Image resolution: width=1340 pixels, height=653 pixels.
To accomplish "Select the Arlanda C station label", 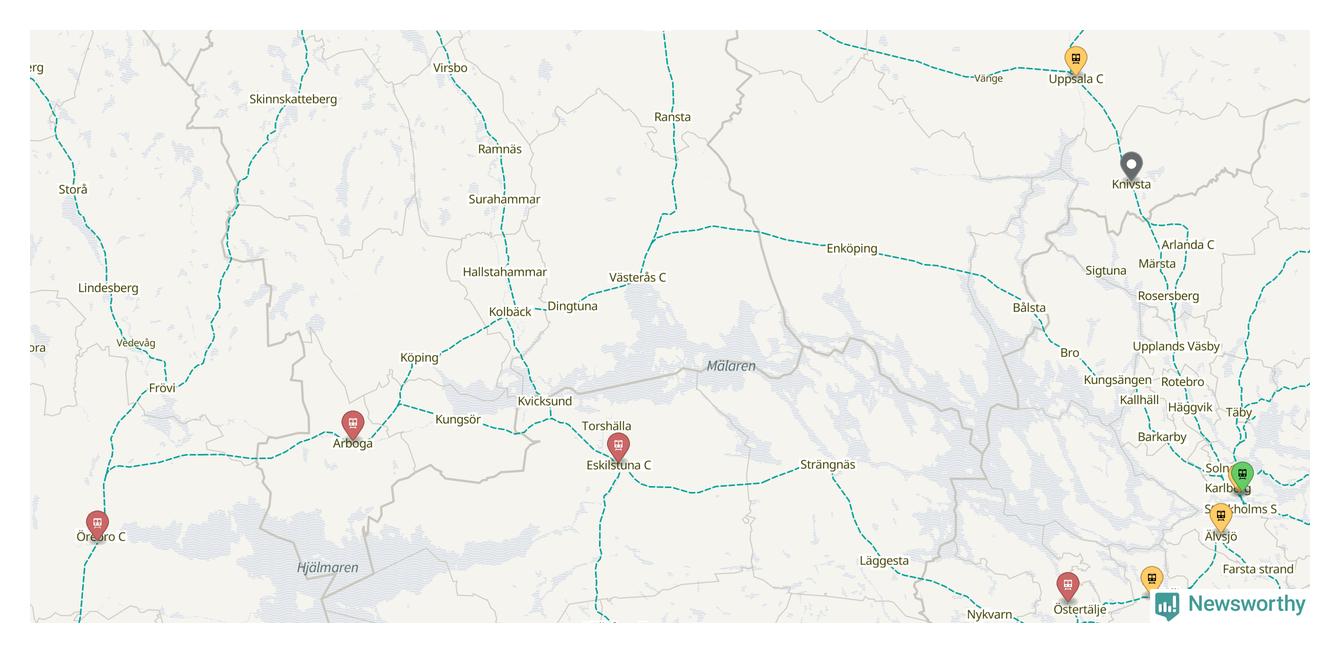I will pyautogui.click(x=1188, y=244).
